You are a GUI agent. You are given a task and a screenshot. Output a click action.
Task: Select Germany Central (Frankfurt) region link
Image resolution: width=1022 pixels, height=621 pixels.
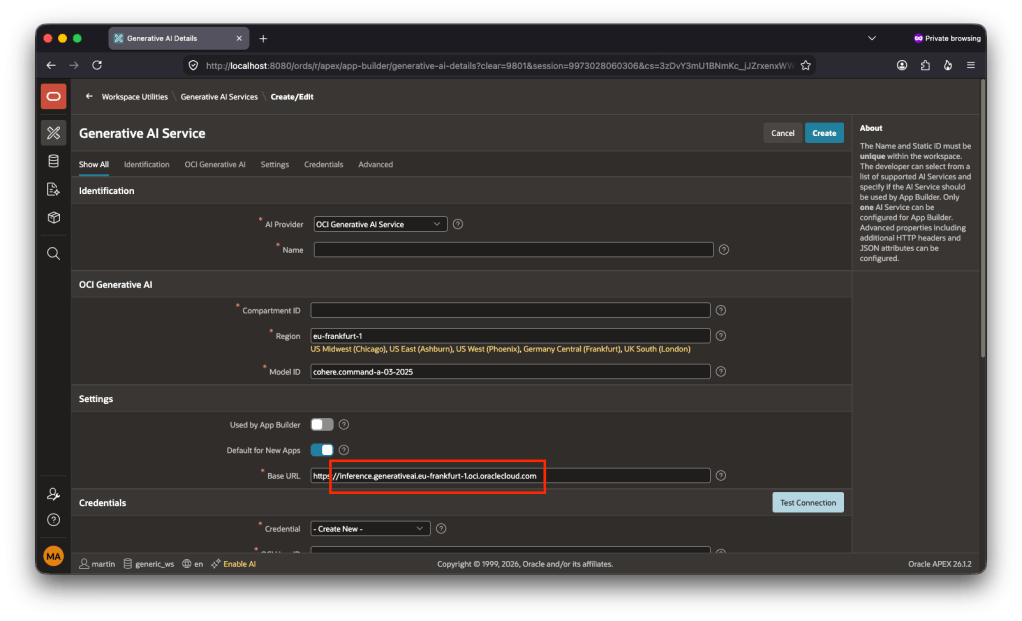572,349
